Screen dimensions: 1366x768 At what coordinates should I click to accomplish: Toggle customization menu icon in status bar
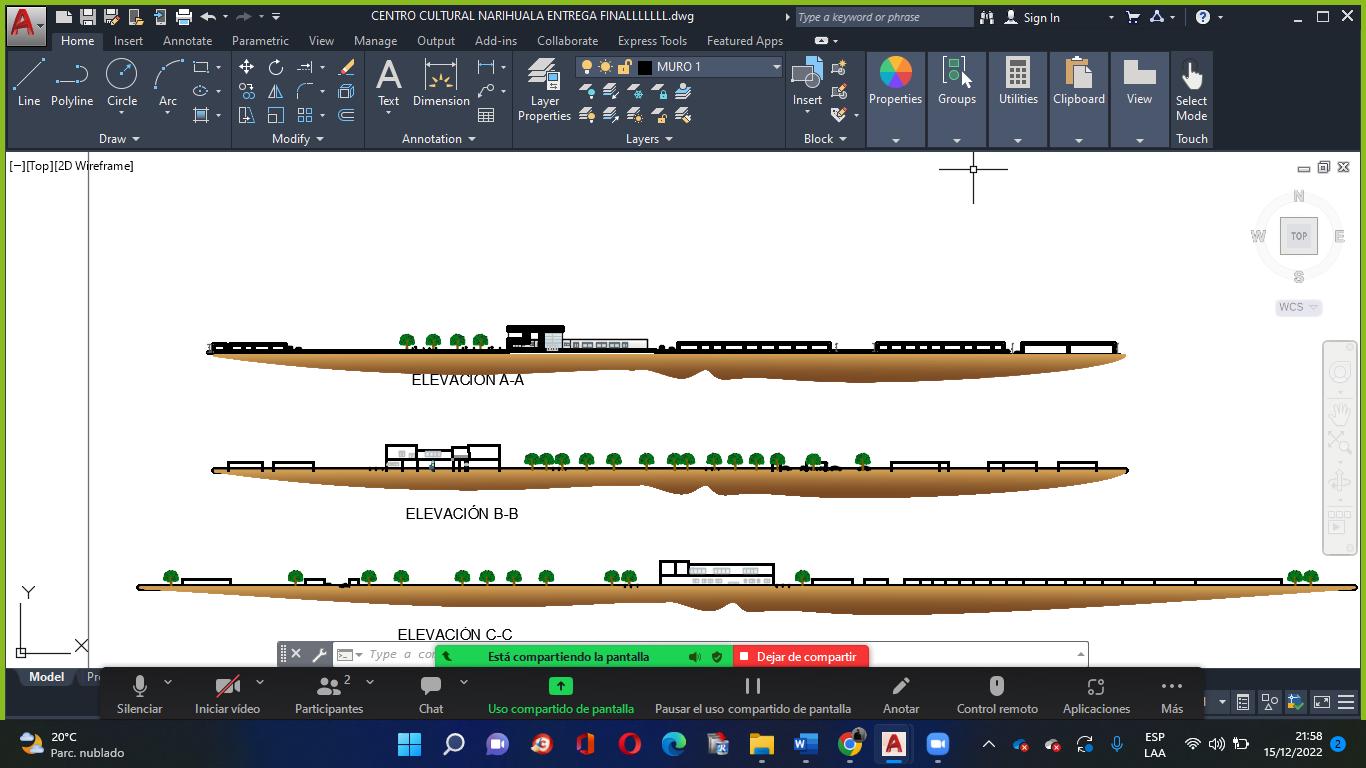pyautogui.click(x=1346, y=702)
